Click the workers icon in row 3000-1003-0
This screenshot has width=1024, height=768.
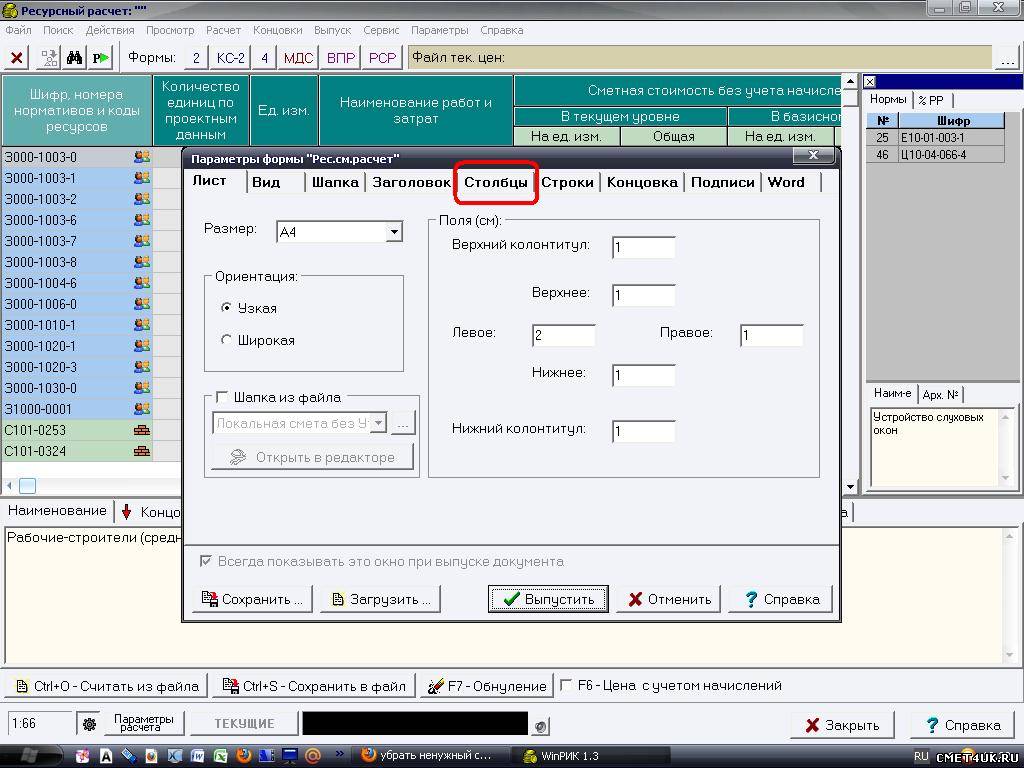point(141,157)
